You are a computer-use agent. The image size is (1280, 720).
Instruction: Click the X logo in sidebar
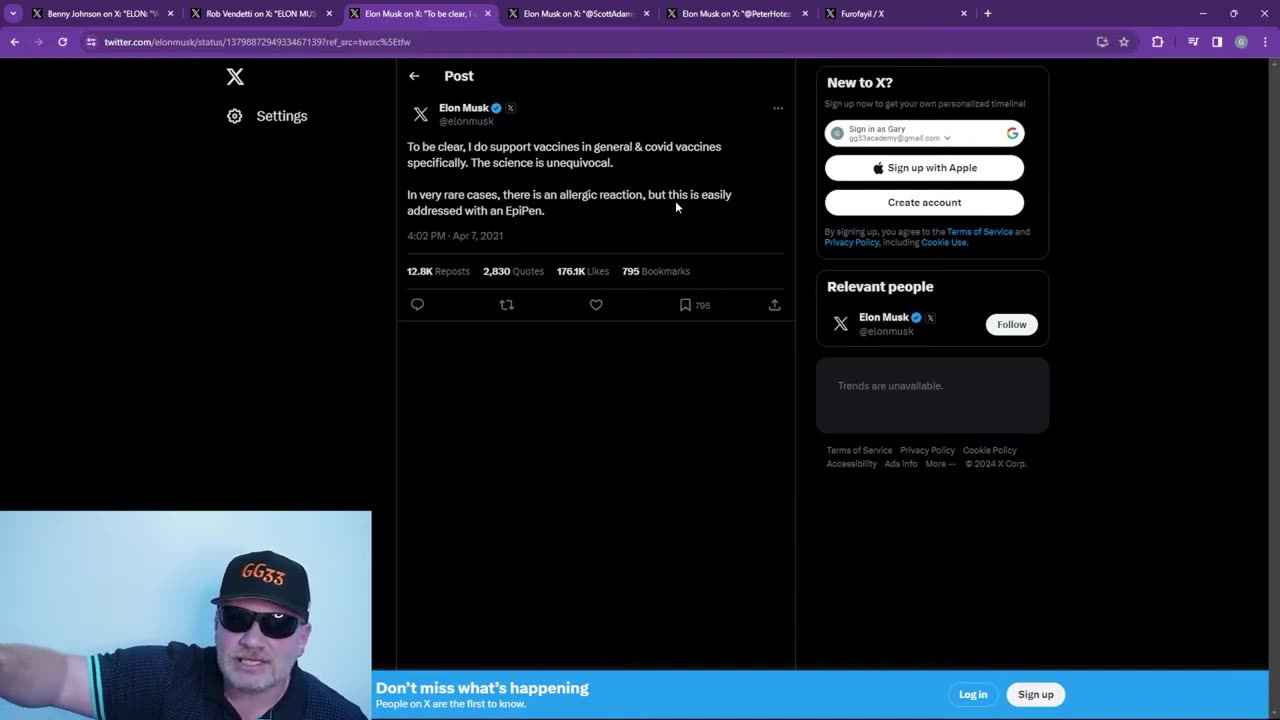235,77
